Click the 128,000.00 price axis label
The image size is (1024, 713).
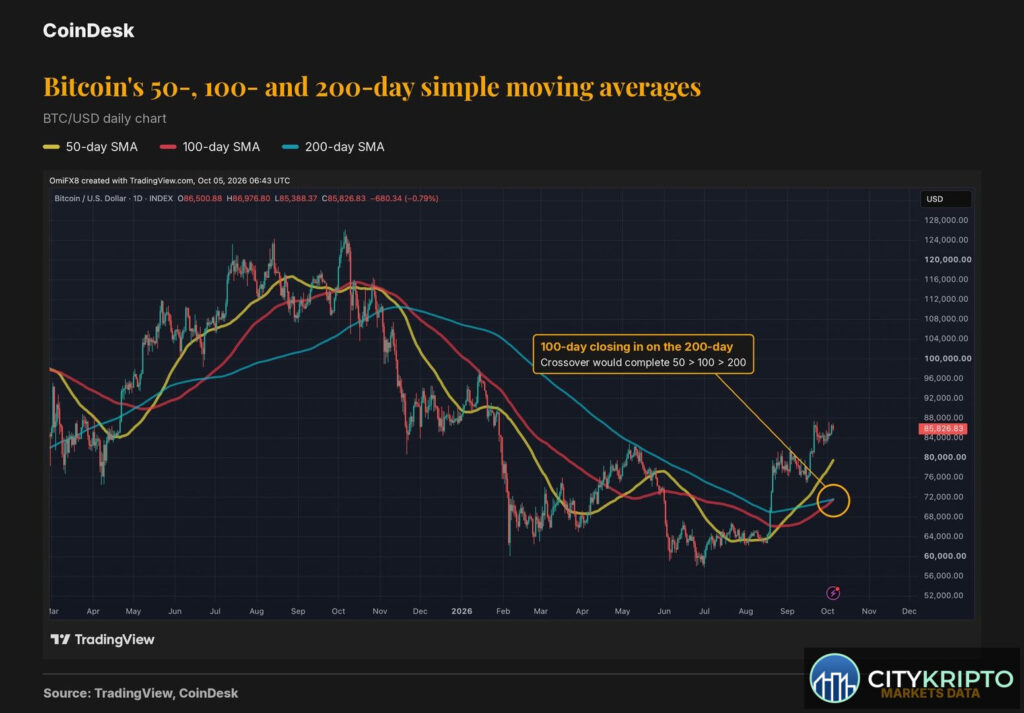tap(946, 220)
